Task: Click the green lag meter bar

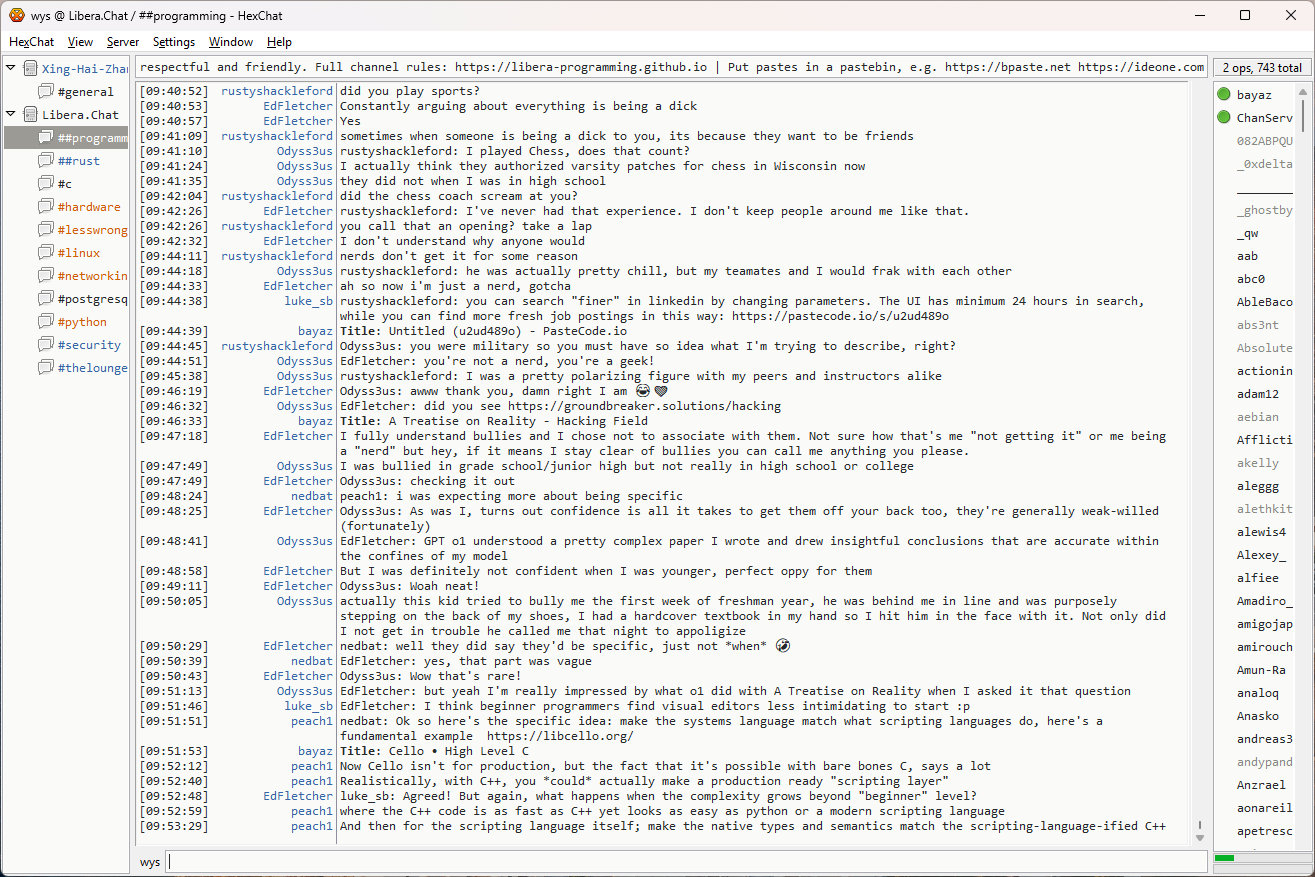Action: pyautogui.click(x=1224, y=858)
